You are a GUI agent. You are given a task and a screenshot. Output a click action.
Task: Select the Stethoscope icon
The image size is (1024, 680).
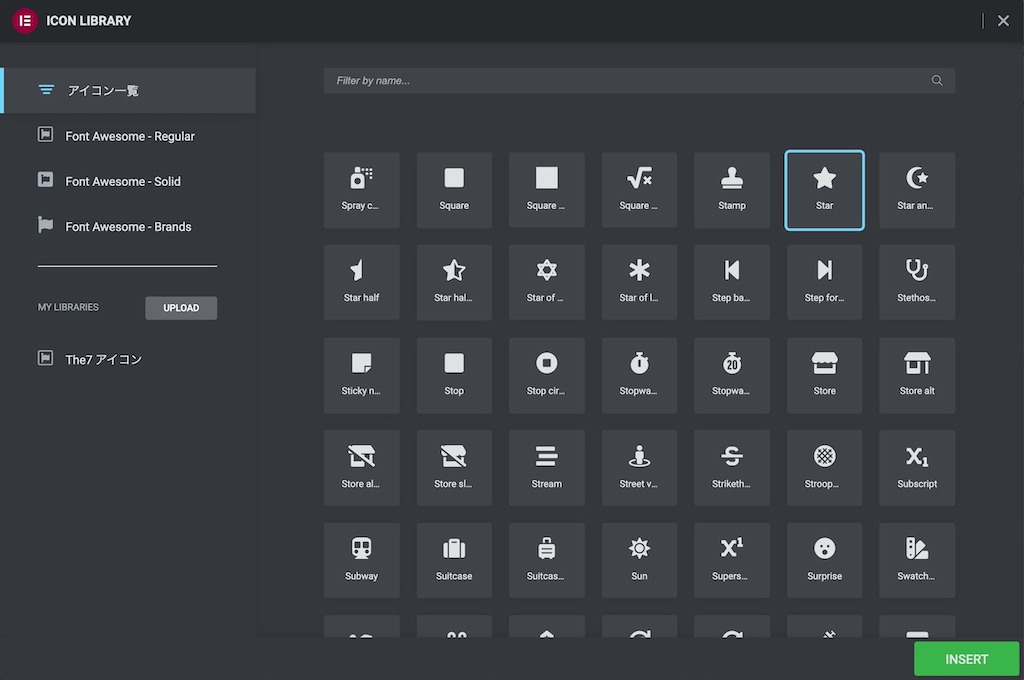coord(916,282)
